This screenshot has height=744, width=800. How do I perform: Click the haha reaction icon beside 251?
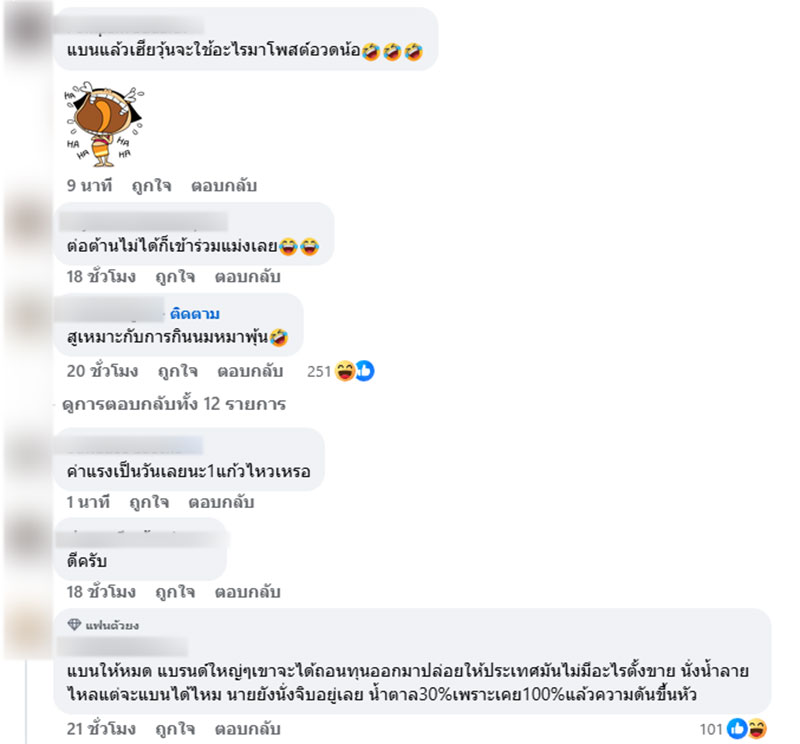(345, 371)
